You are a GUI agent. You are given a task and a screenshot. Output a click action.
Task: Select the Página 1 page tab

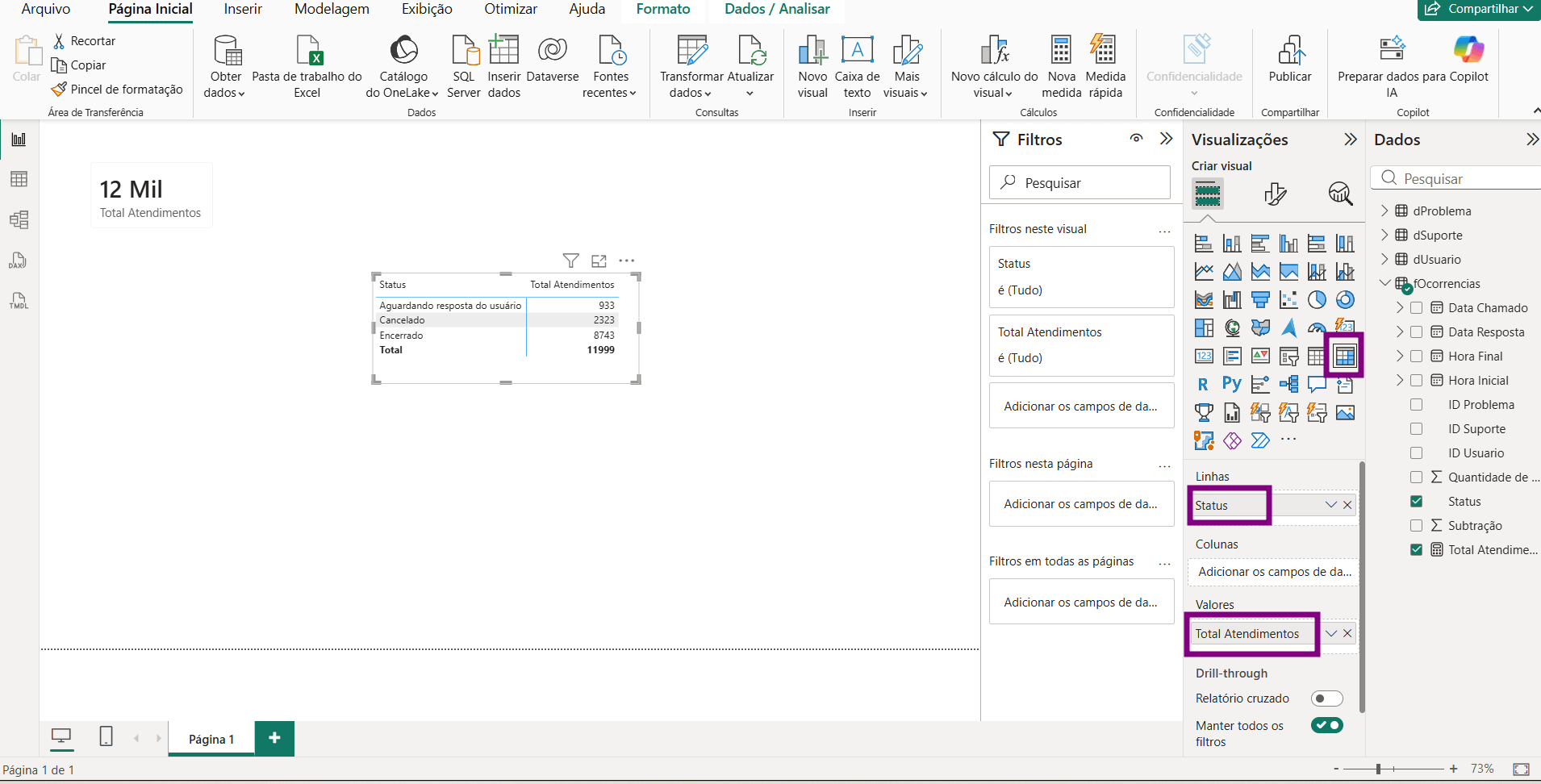(x=211, y=739)
